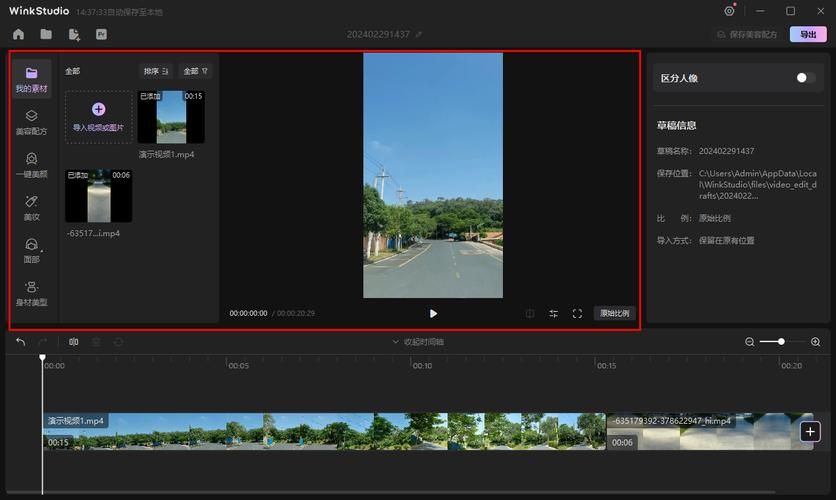
Task: Open the 排序 sort dropdown
Action: click(155, 71)
